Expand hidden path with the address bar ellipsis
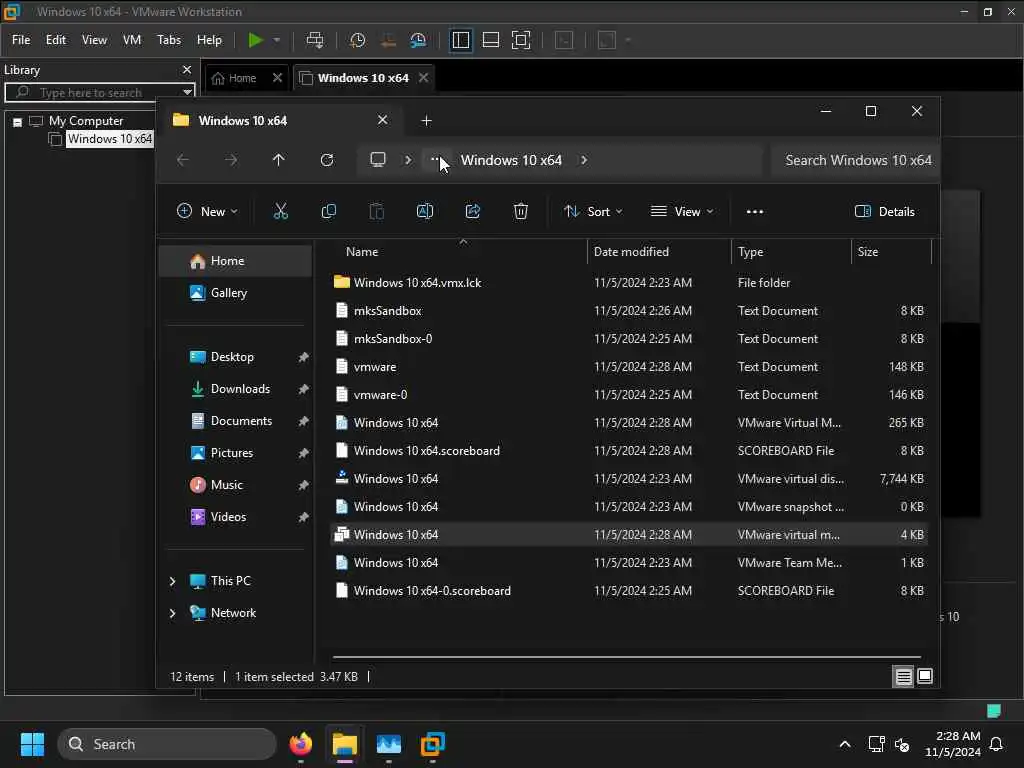Screen dimensions: 1024x768 click(436, 159)
